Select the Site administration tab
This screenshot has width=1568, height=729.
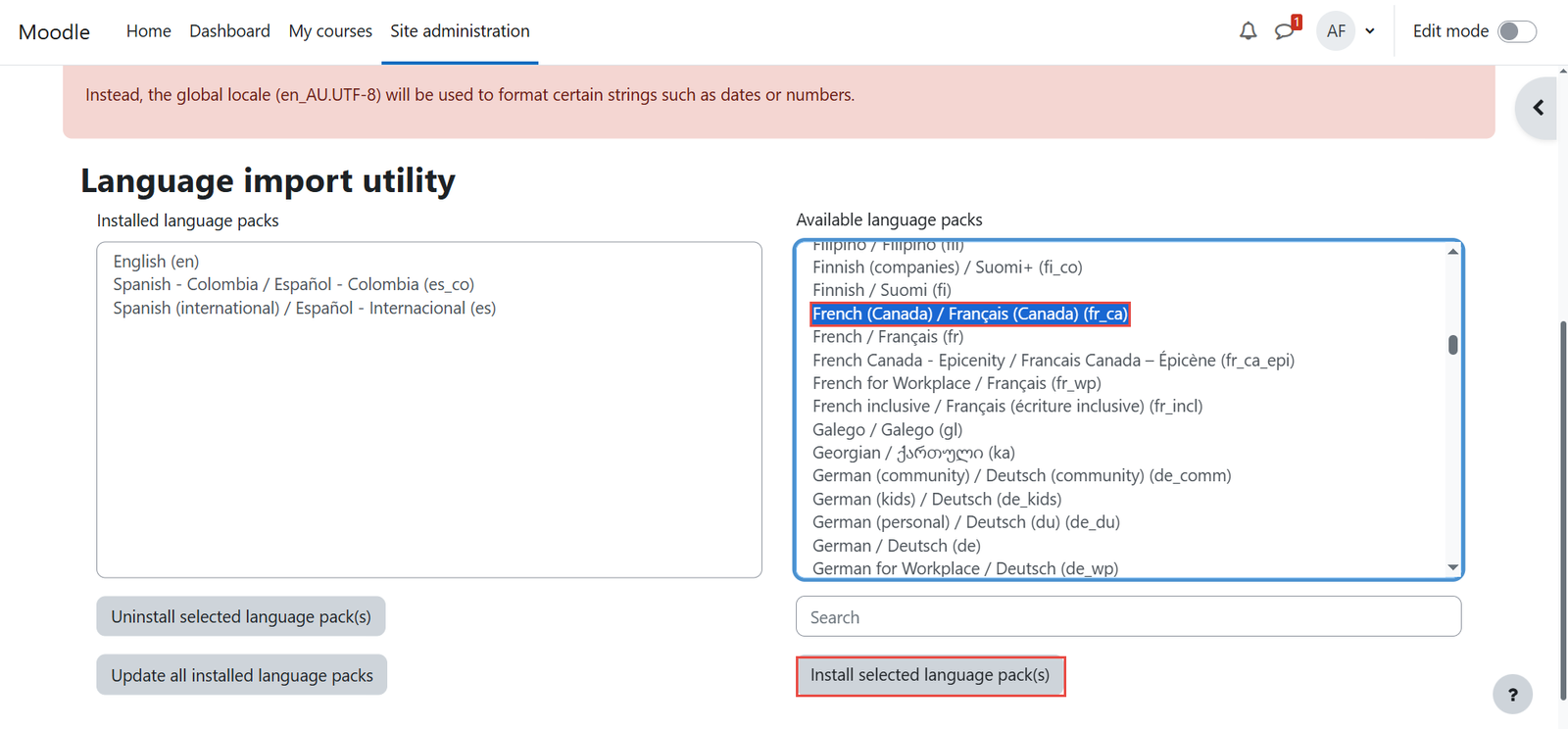[460, 31]
